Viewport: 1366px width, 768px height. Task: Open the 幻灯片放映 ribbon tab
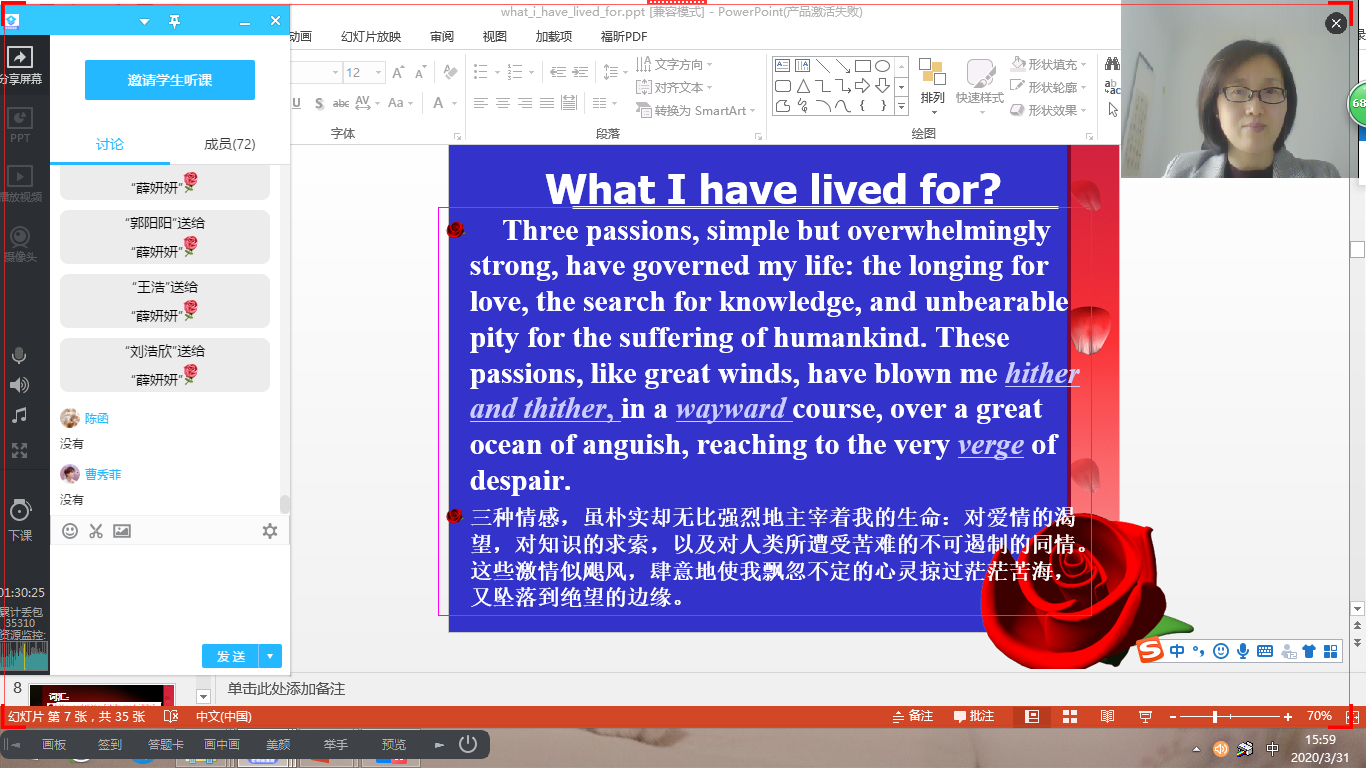coord(371,37)
